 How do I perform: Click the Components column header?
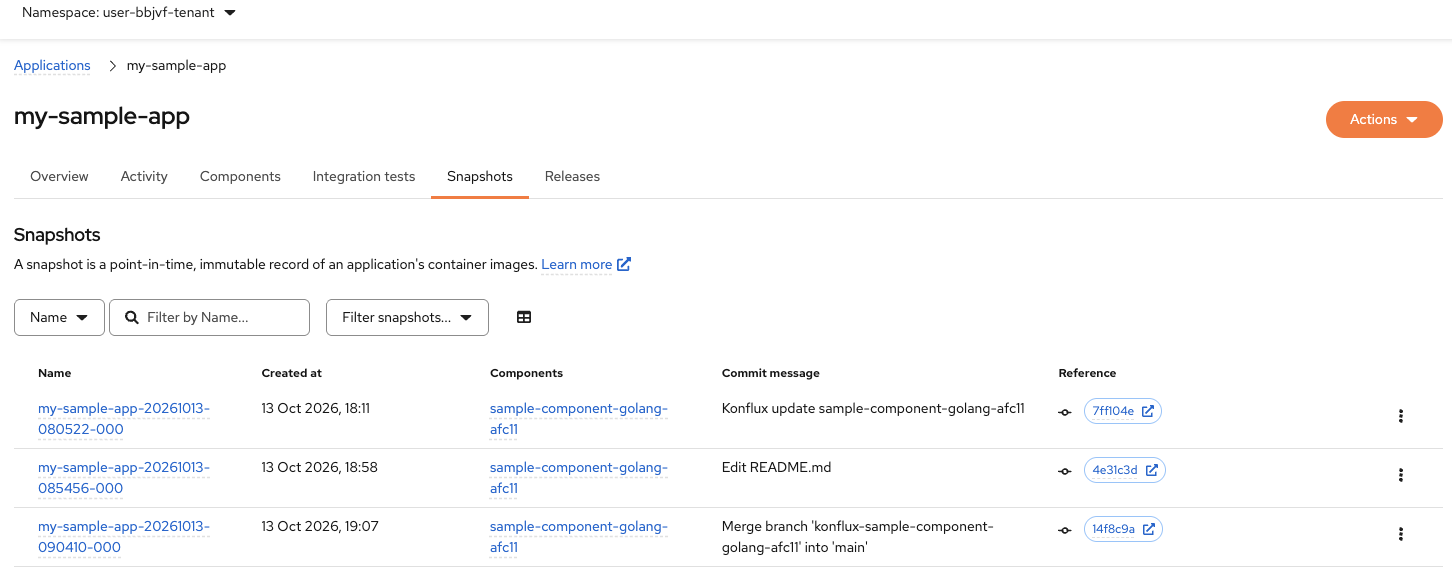click(526, 373)
